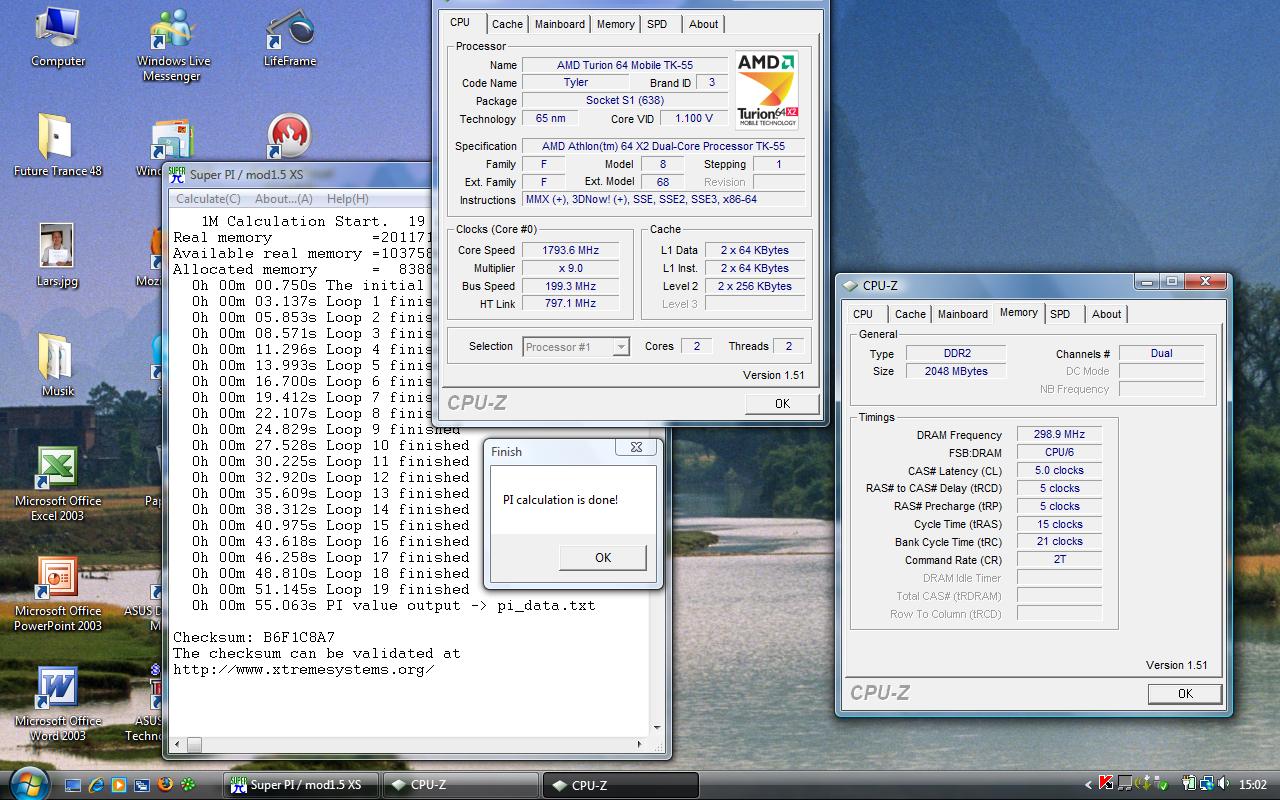Click the Windows Start orb

pyautogui.click(x=28, y=784)
